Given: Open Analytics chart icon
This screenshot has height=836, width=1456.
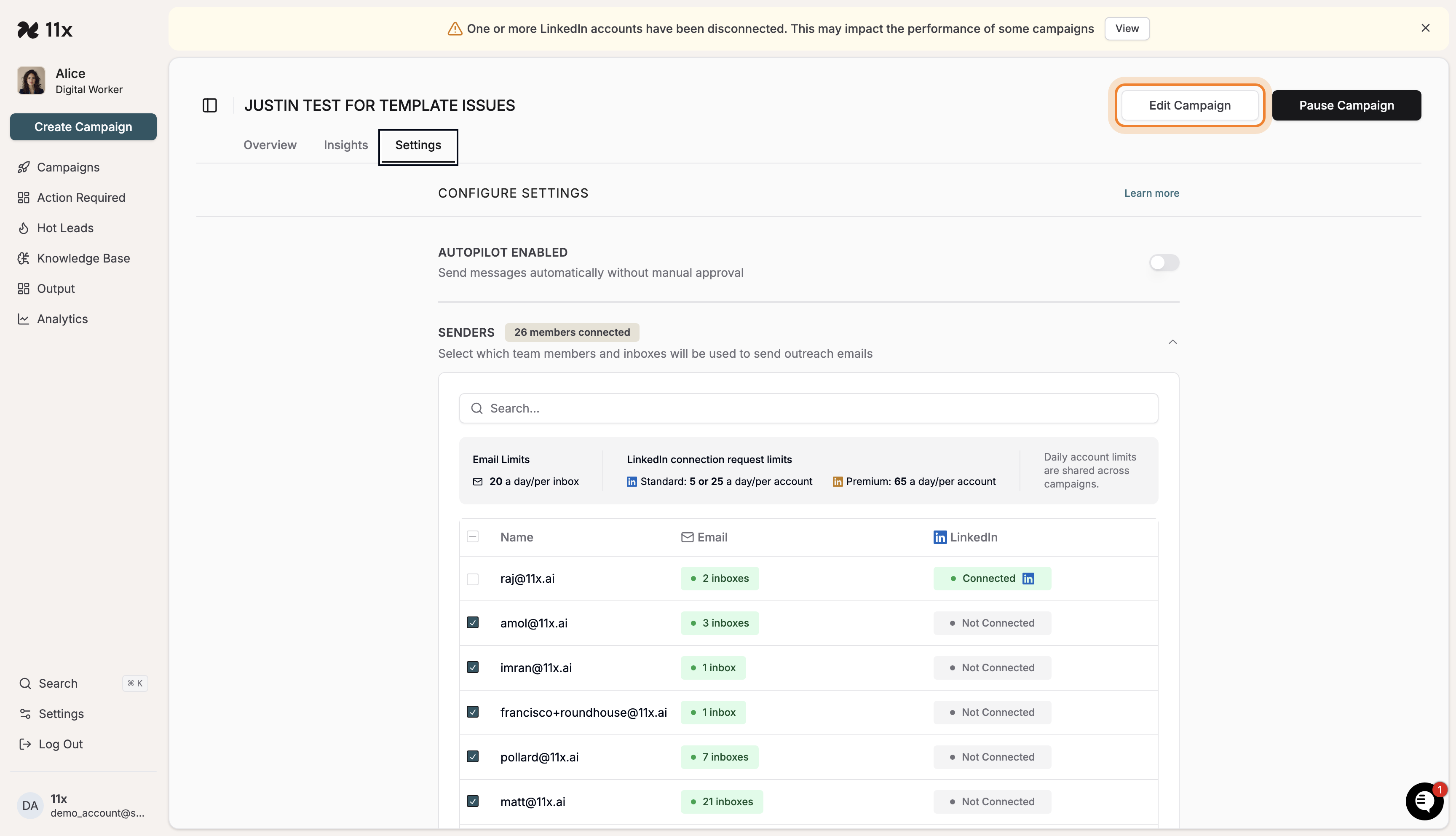Looking at the screenshot, I should 24,319.
